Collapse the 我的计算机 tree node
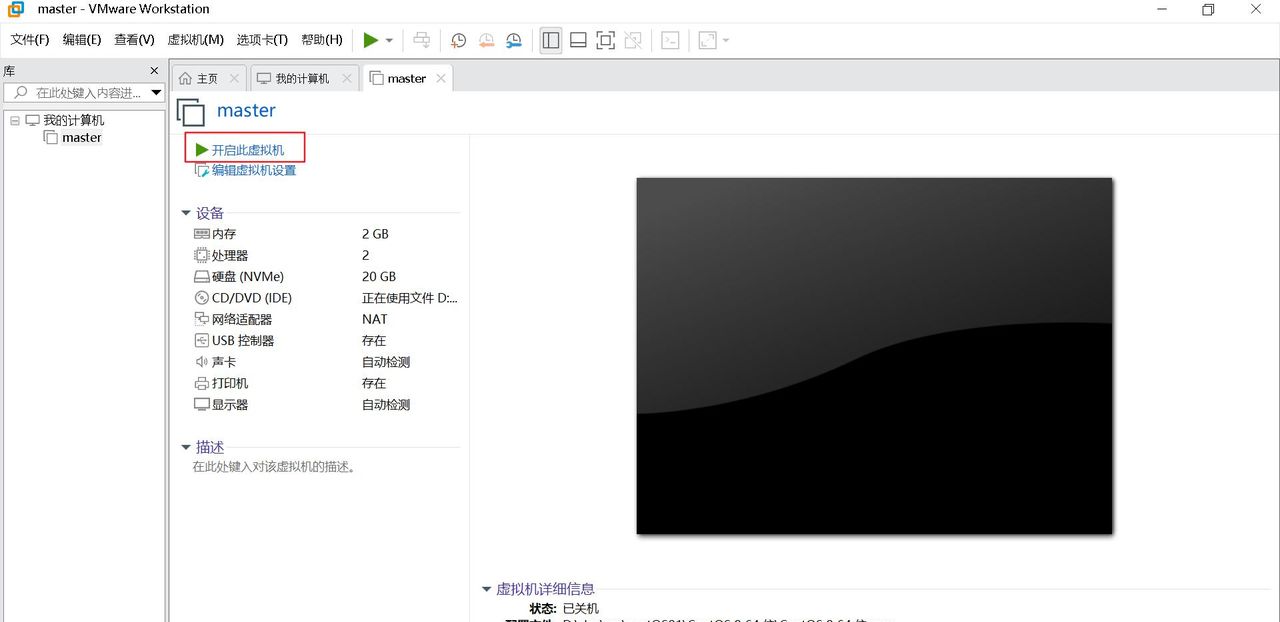The image size is (1280, 622). coord(14,119)
